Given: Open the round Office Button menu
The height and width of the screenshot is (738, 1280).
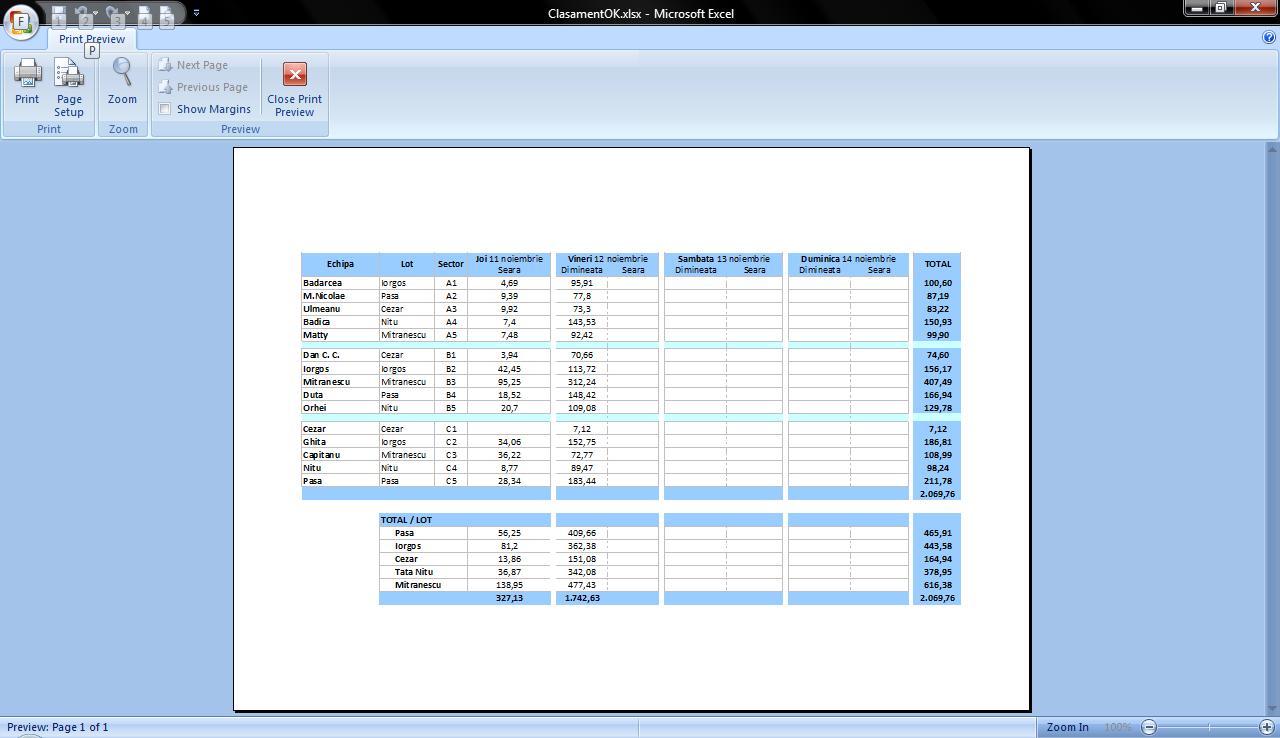Looking at the screenshot, I should coord(21,20).
